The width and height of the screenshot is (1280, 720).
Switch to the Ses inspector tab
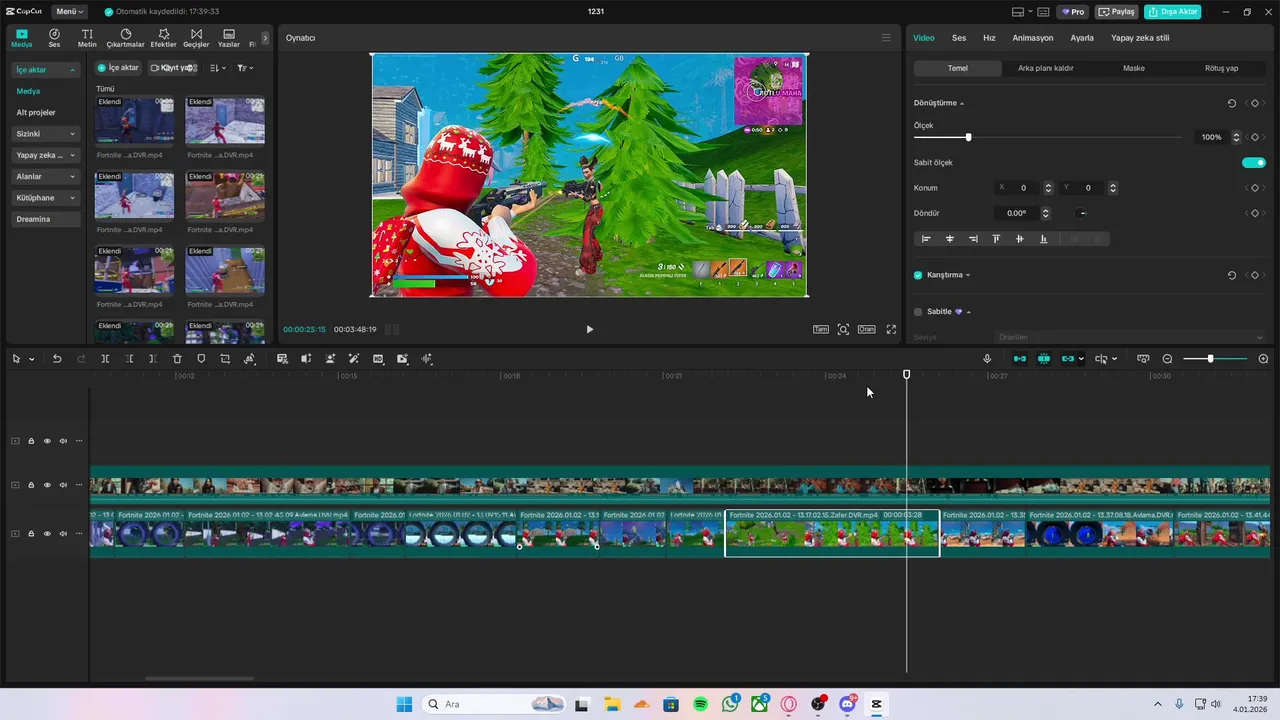(x=959, y=38)
